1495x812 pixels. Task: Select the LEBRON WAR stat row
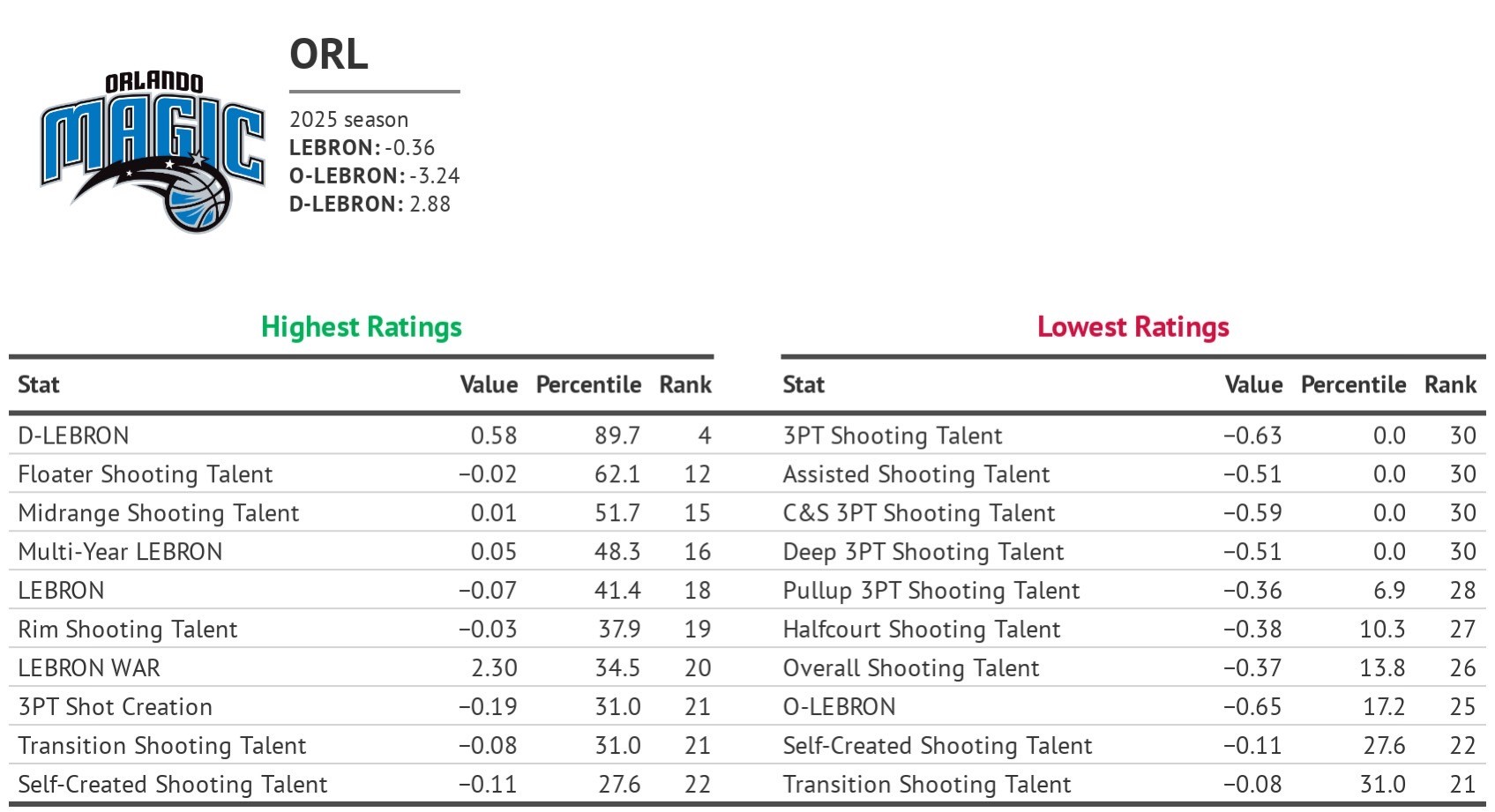[89, 668]
